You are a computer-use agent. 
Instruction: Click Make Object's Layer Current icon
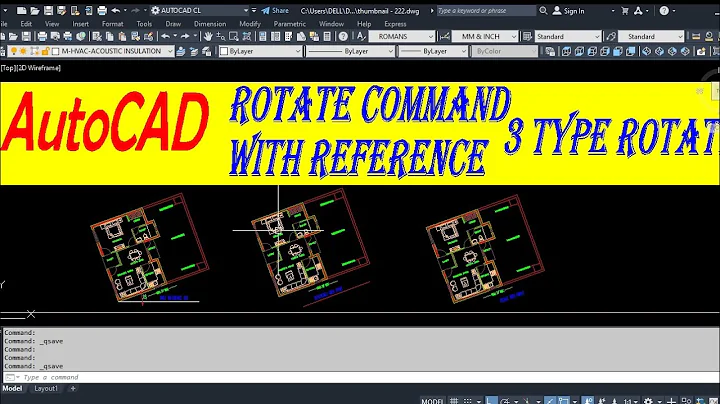click(181, 51)
